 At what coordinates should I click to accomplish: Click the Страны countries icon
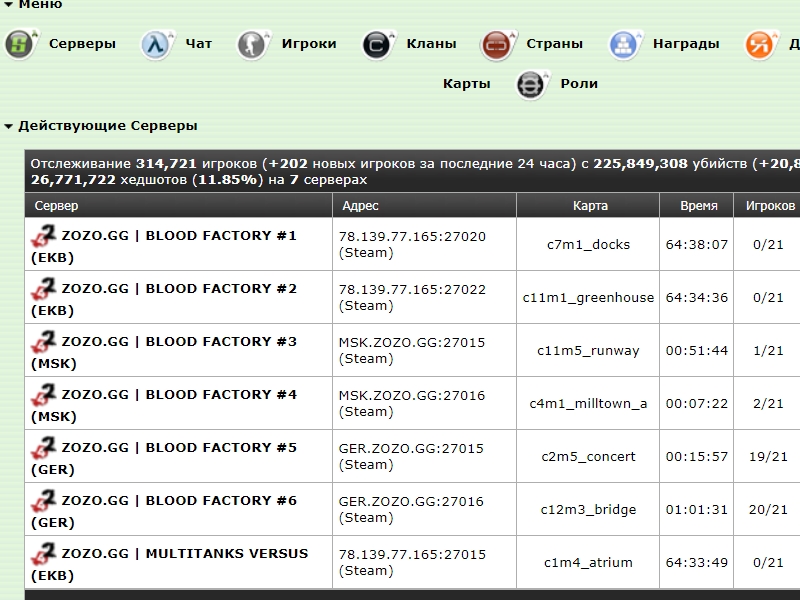[x=497, y=44]
